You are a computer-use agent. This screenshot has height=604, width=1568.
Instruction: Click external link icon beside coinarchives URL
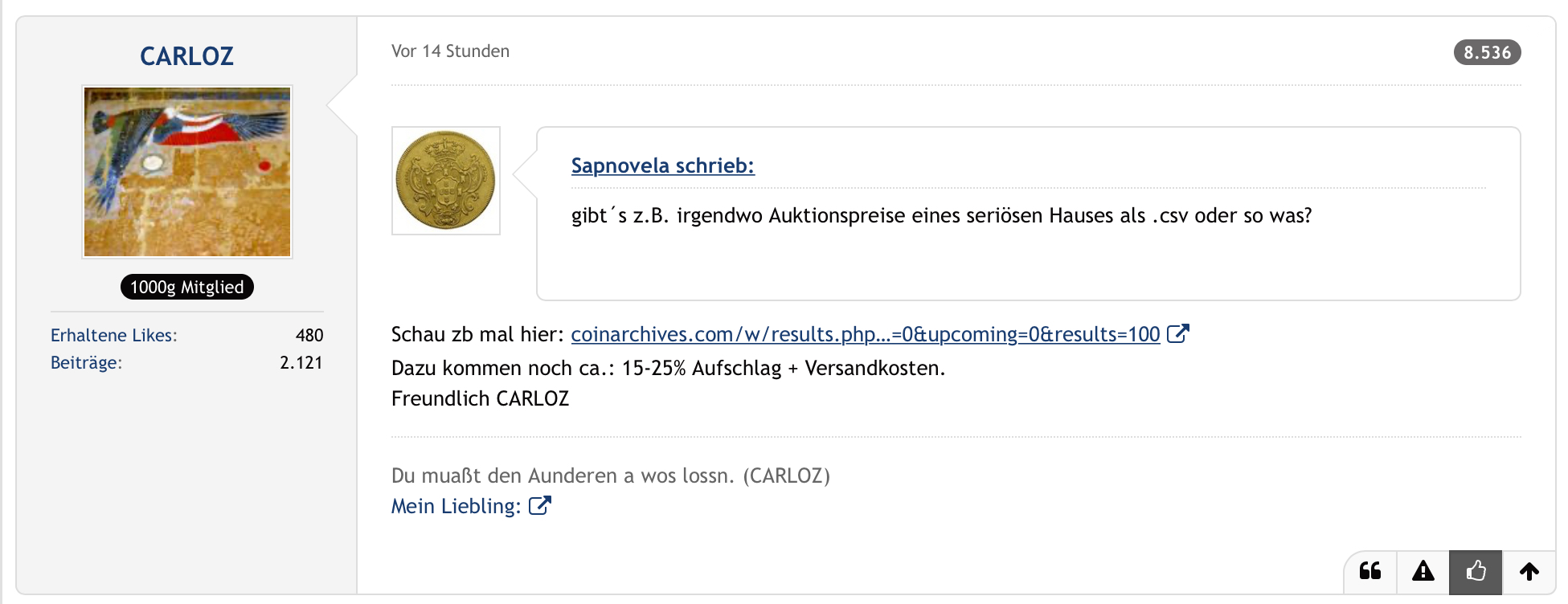1177,334
